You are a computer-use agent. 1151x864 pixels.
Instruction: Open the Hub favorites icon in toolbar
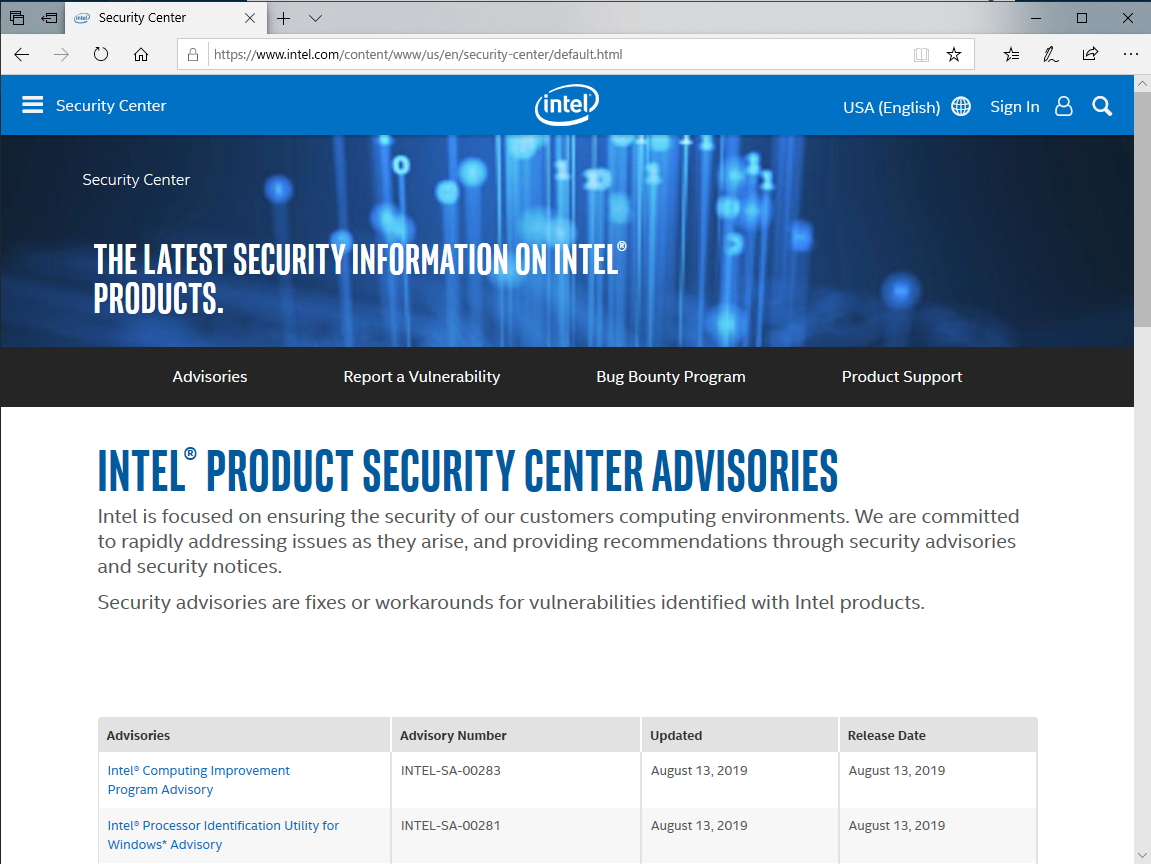(1010, 54)
